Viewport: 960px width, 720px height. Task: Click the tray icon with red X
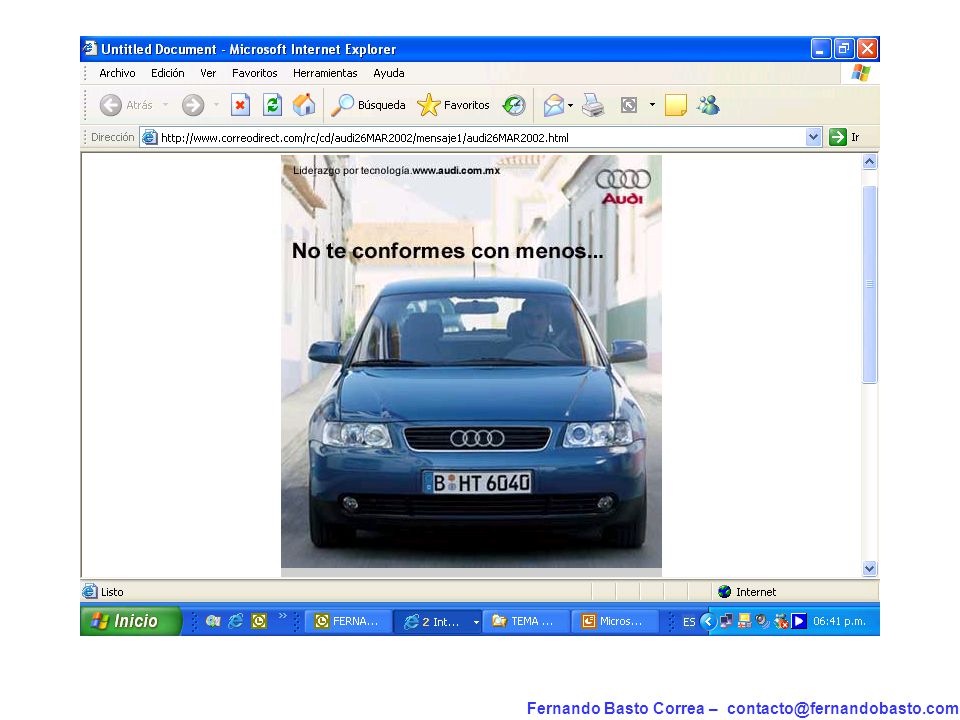coord(781,621)
